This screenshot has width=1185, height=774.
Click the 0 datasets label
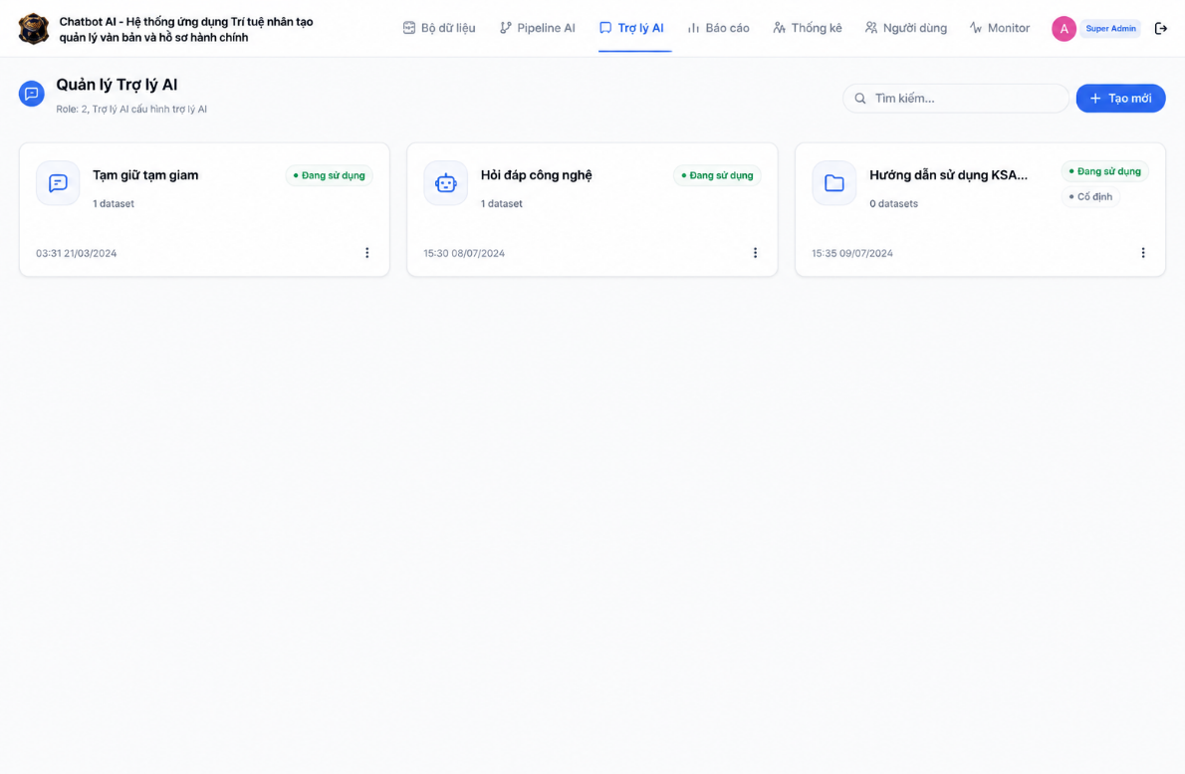893,204
